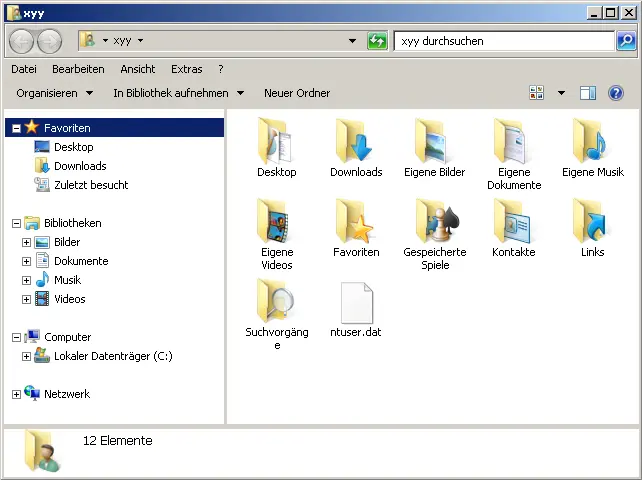Open the Organisieren dropdown menu
The height and width of the screenshot is (480, 642).
tap(54, 93)
